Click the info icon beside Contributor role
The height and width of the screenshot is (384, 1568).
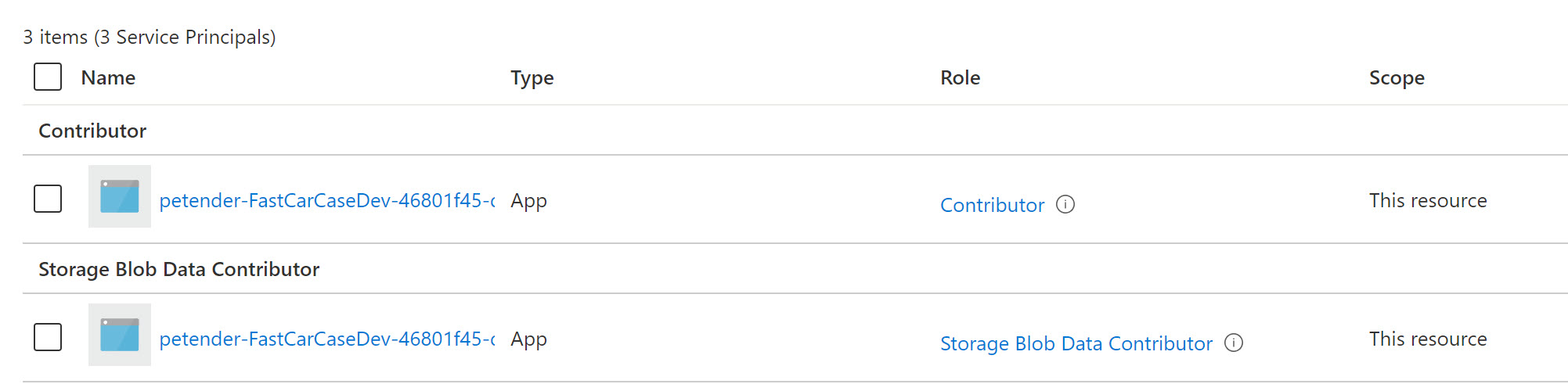tap(1065, 205)
